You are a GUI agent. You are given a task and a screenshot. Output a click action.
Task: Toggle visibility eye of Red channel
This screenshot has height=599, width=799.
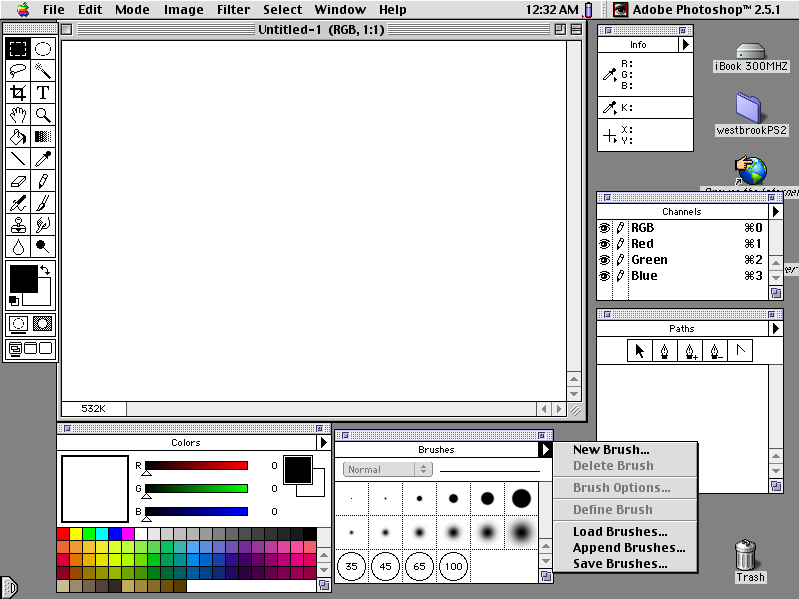(x=604, y=244)
